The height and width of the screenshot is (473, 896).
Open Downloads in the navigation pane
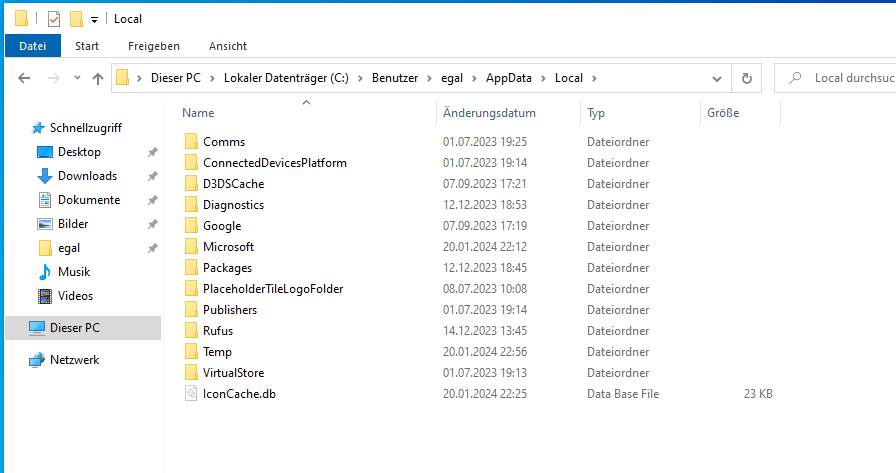click(87, 176)
